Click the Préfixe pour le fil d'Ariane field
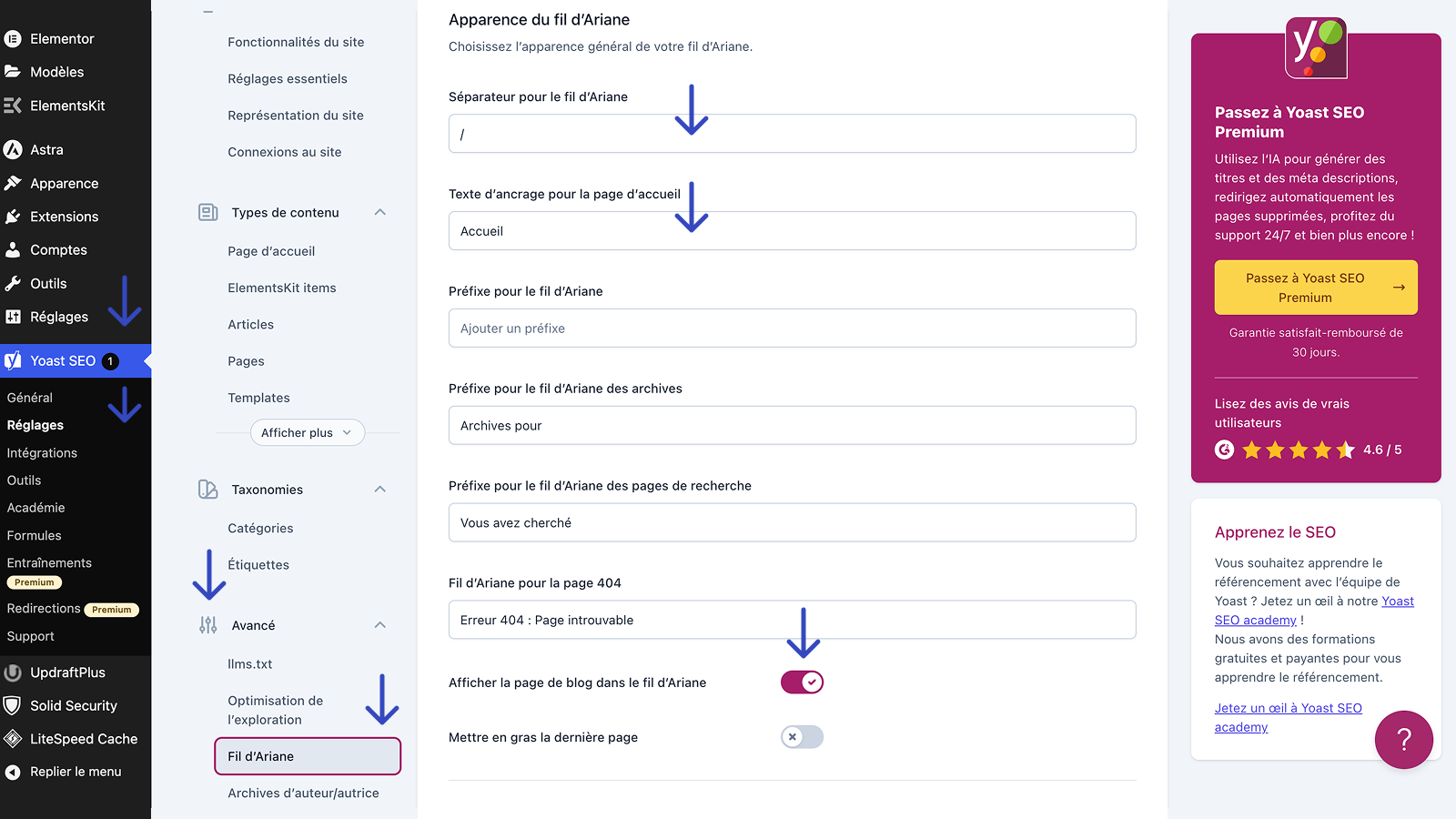Screen dimensions: 1456x819 792,329
